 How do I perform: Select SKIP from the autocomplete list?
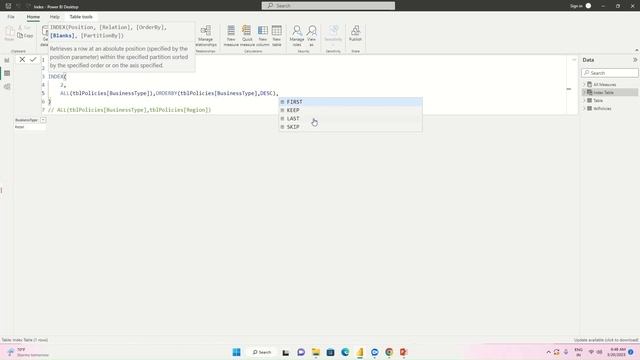pos(351,127)
